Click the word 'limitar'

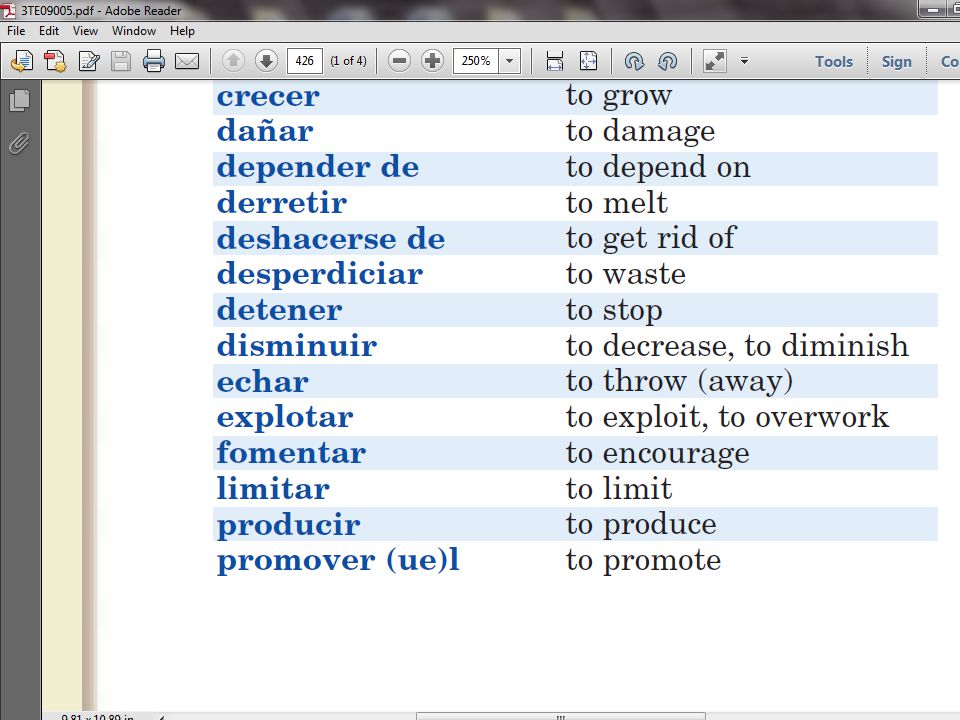click(273, 489)
